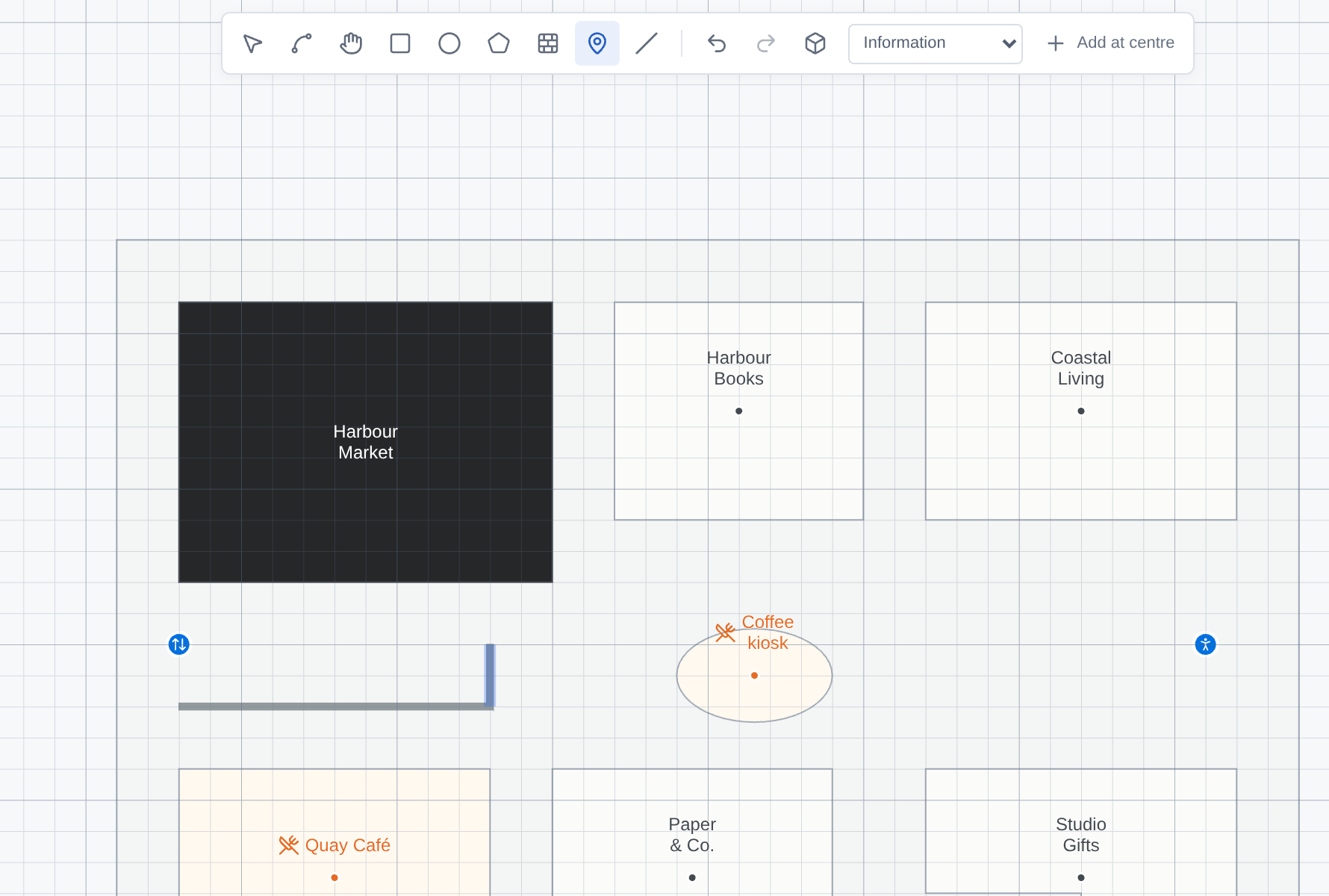Click the Coffee kiosk orange anchor dot
The width and height of the screenshot is (1329, 896).
pos(755,676)
